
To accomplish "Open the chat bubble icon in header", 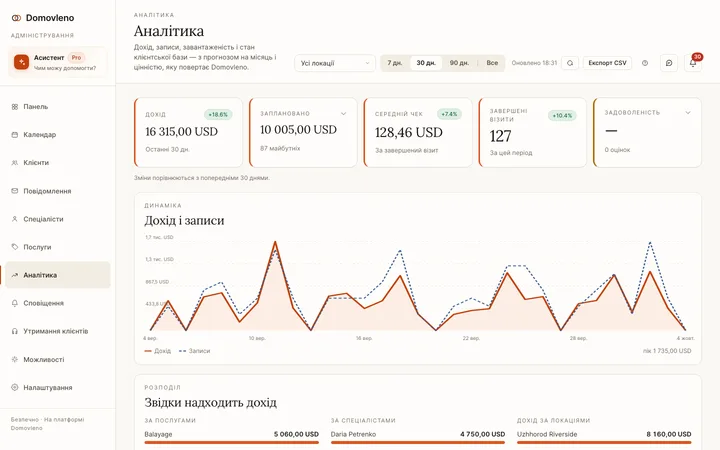I will [x=669, y=63].
